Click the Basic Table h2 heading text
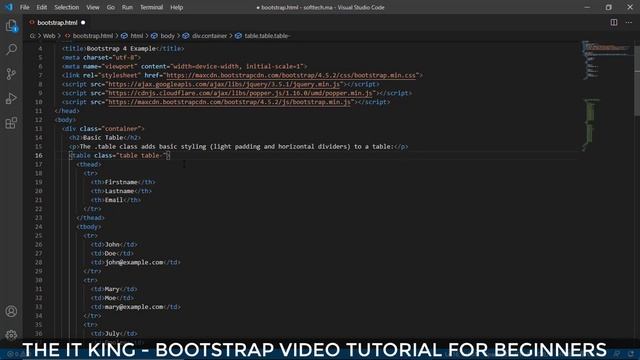The width and height of the screenshot is (640, 360). [103, 138]
